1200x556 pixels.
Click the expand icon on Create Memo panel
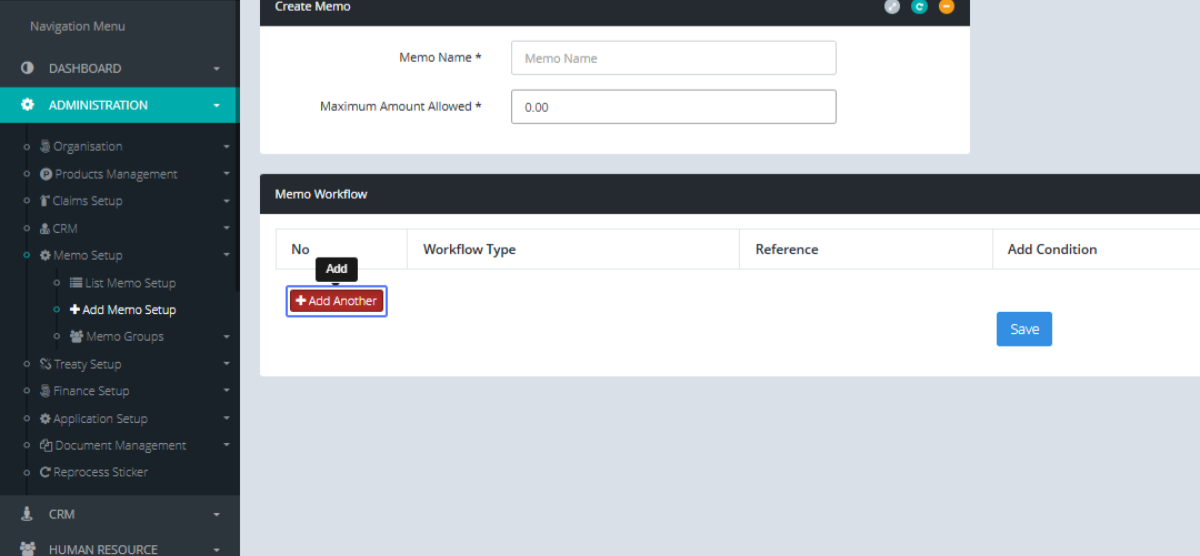point(892,7)
